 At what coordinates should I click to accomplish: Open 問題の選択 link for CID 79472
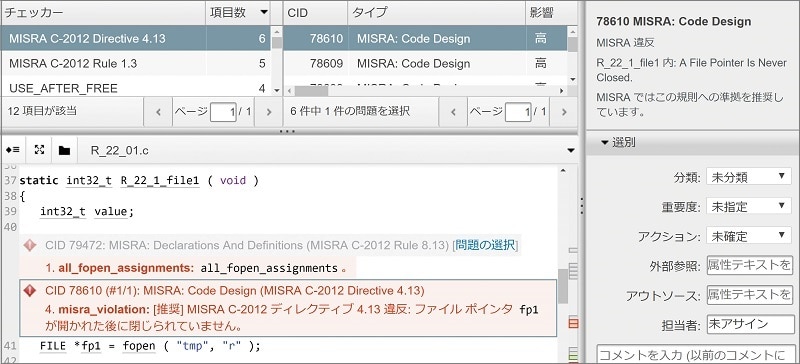(x=485, y=246)
